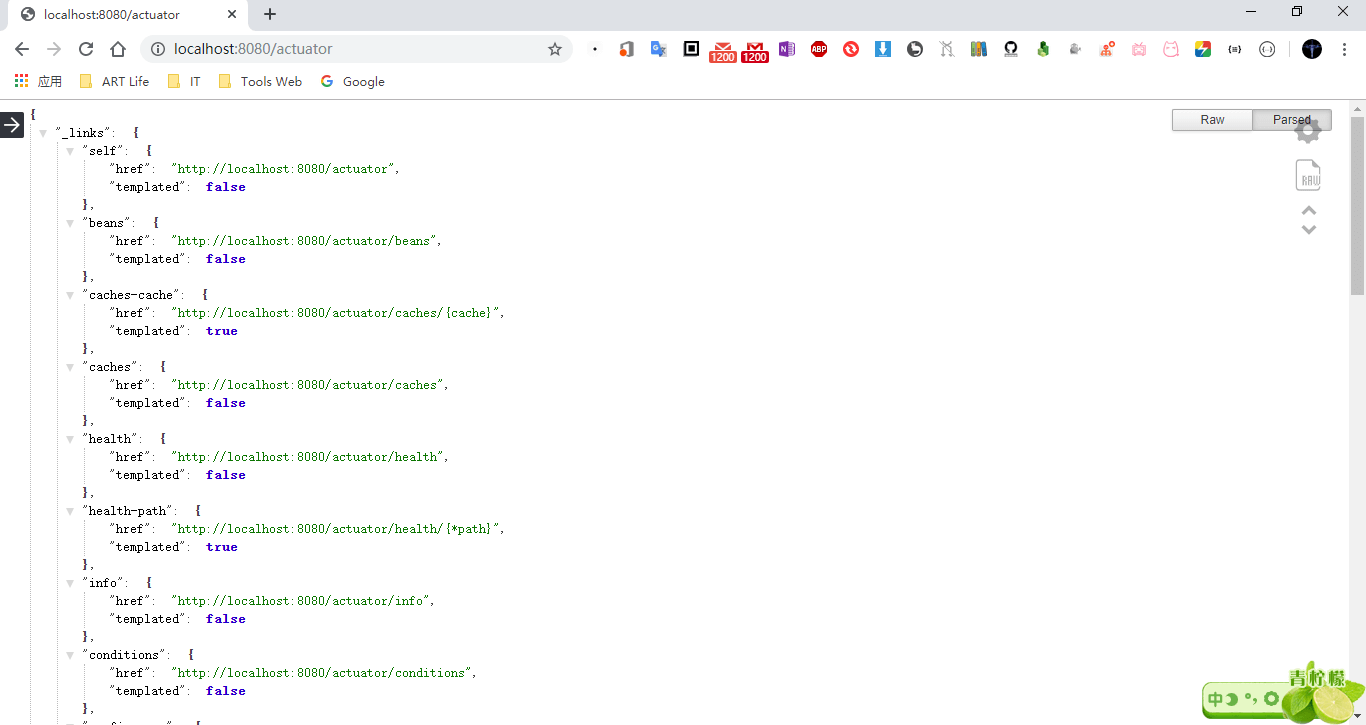Image resolution: width=1366 pixels, height=725 pixels.
Task: Click the address bar URL field
Action: coord(355,49)
